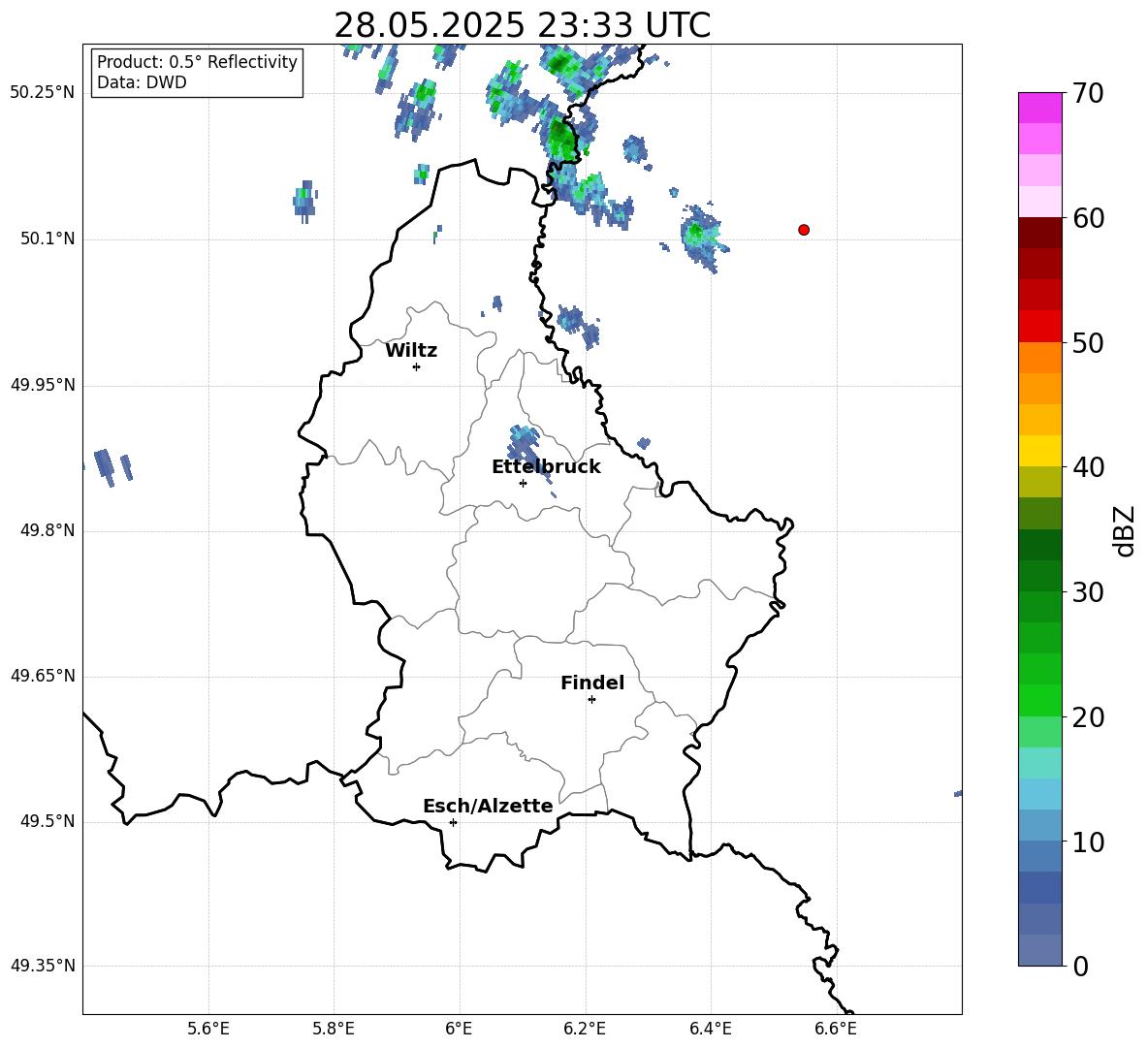Click the 6.2°E longitude label

(x=585, y=1029)
